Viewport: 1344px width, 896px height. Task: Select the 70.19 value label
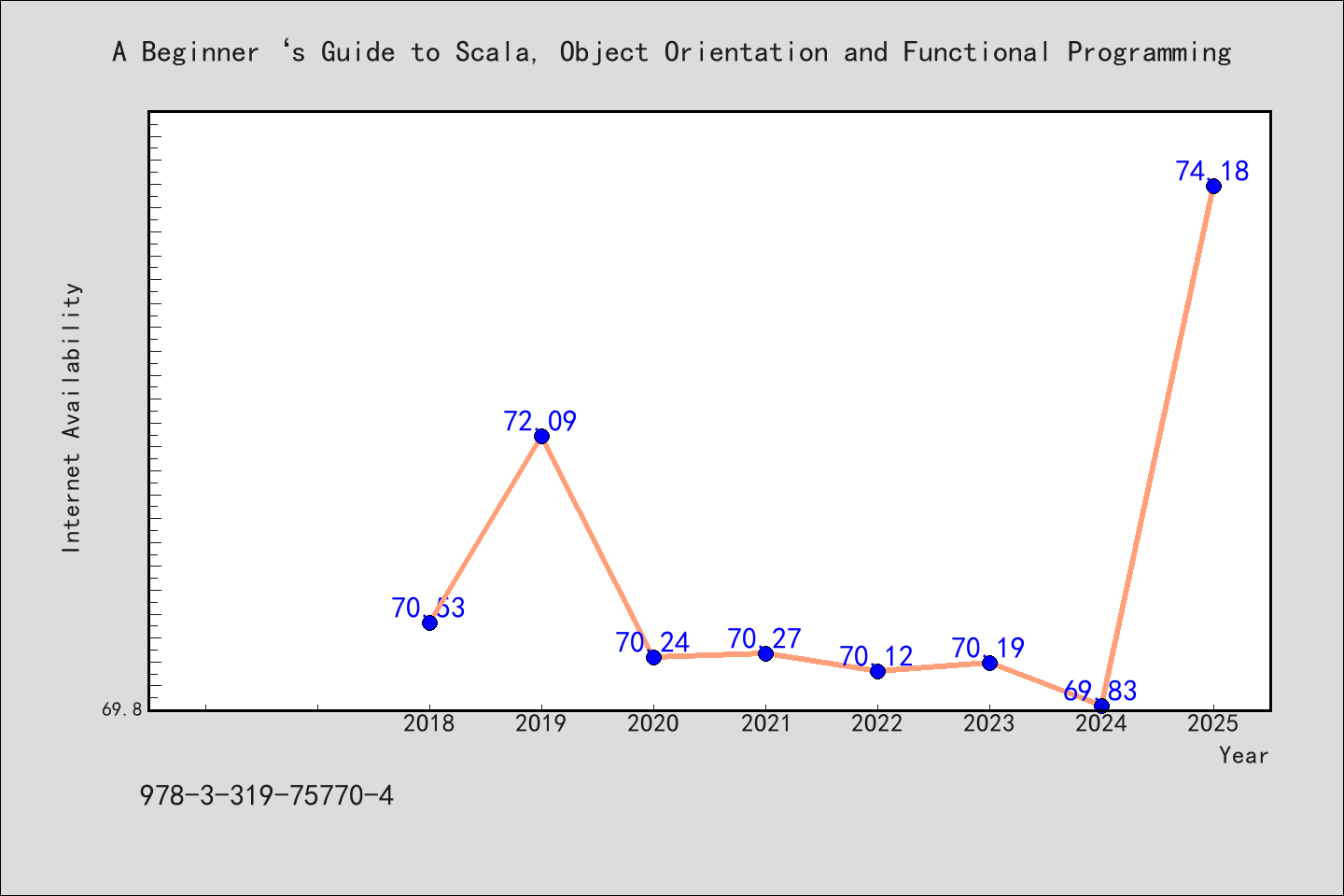click(x=988, y=649)
